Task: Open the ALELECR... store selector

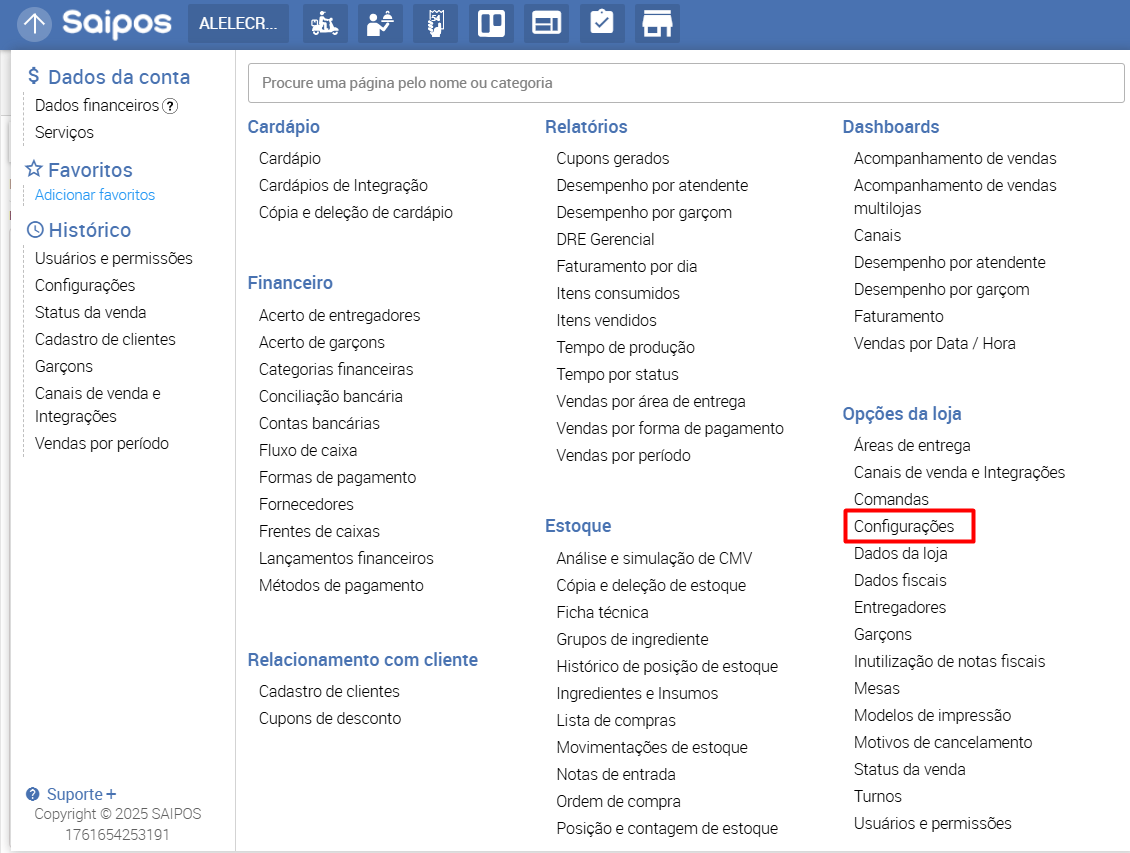Action: pos(238,24)
